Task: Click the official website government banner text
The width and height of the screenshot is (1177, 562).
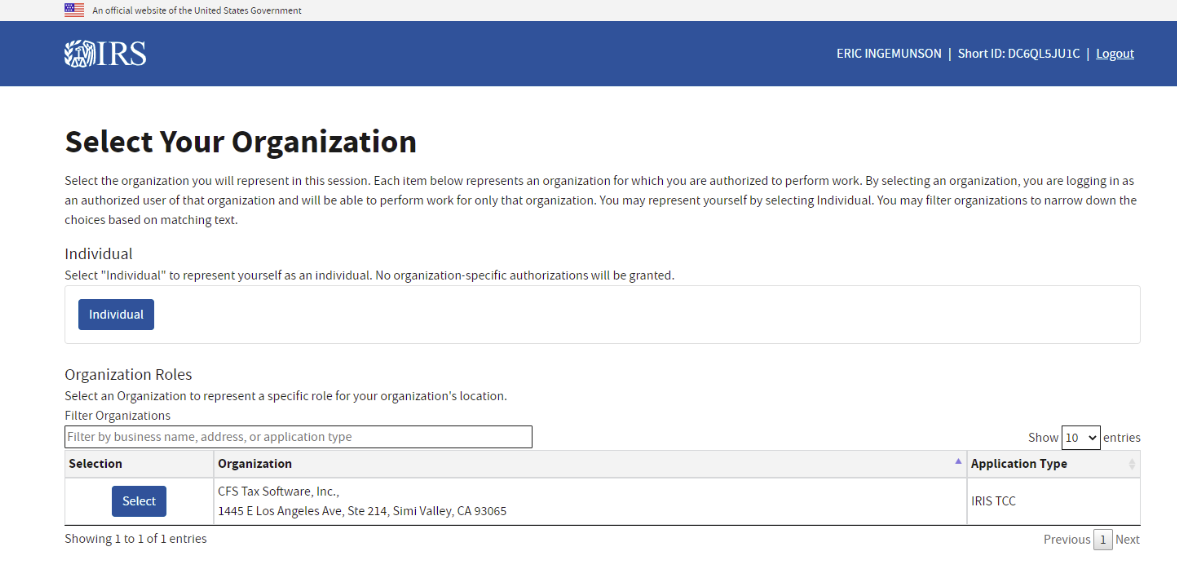Action: coord(197,11)
